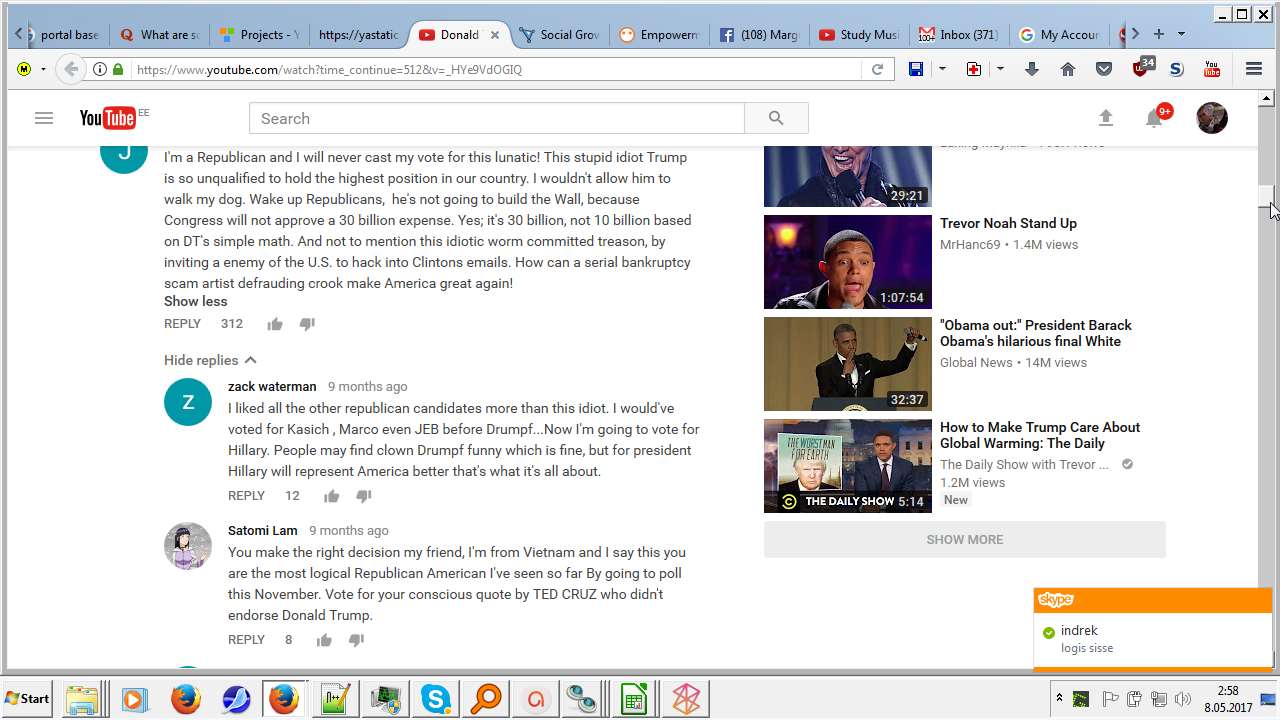The height and width of the screenshot is (720, 1280).
Task: Click the floppy-disk save toolbar icon
Action: point(916,69)
